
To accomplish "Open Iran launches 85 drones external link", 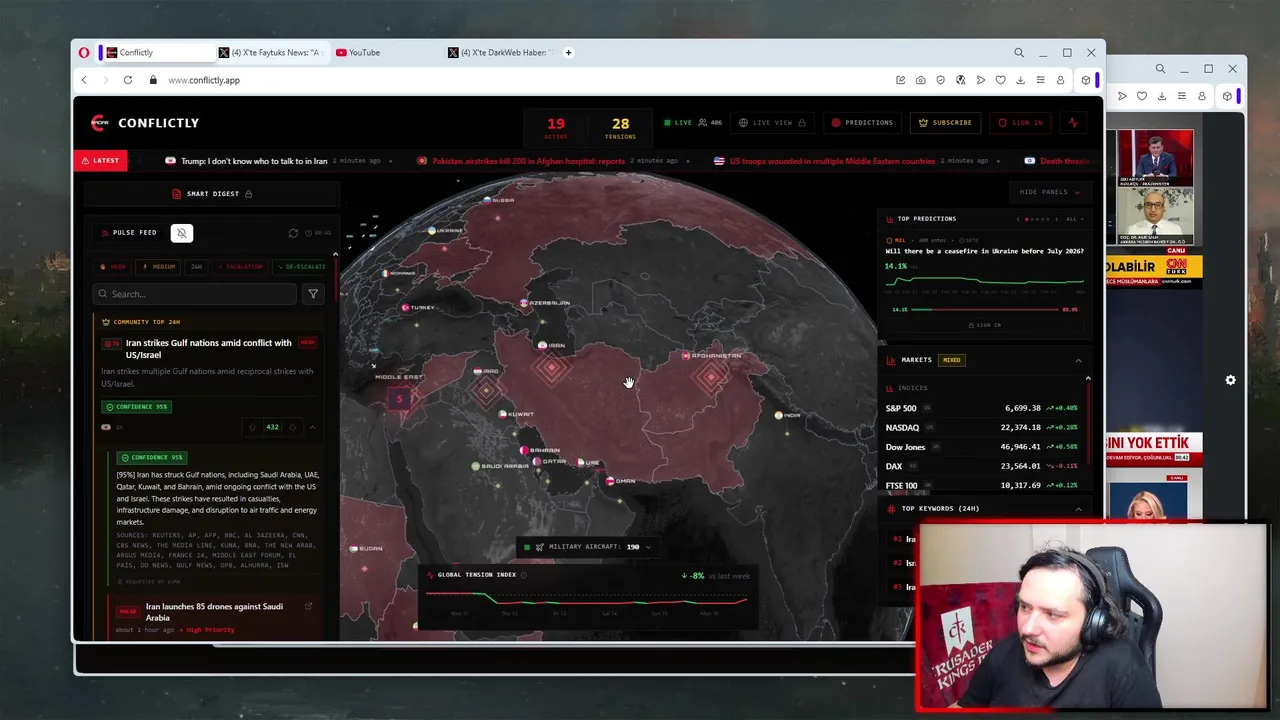I will click(x=308, y=606).
